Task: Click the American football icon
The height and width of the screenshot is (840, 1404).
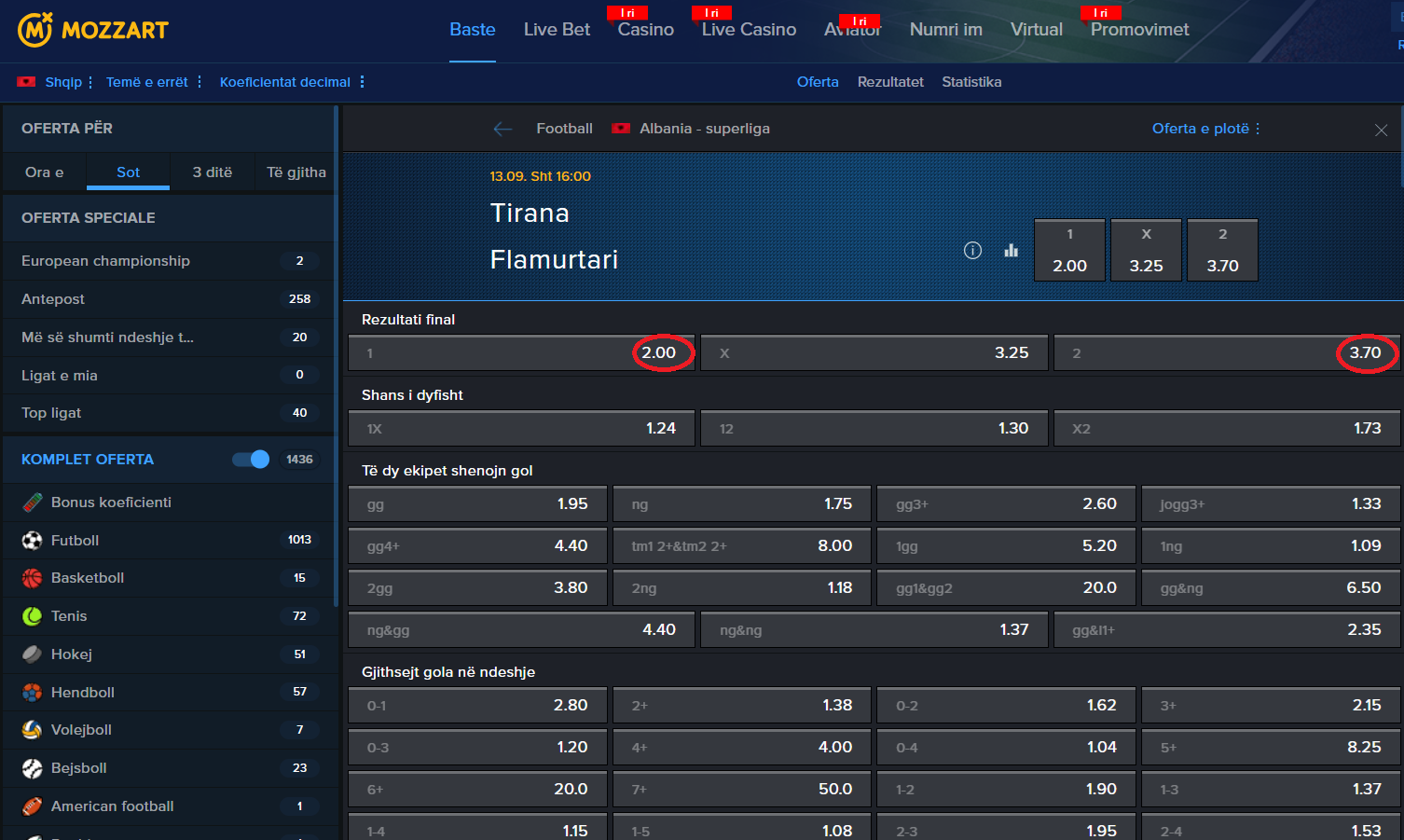Action: (x=33, y=806)
